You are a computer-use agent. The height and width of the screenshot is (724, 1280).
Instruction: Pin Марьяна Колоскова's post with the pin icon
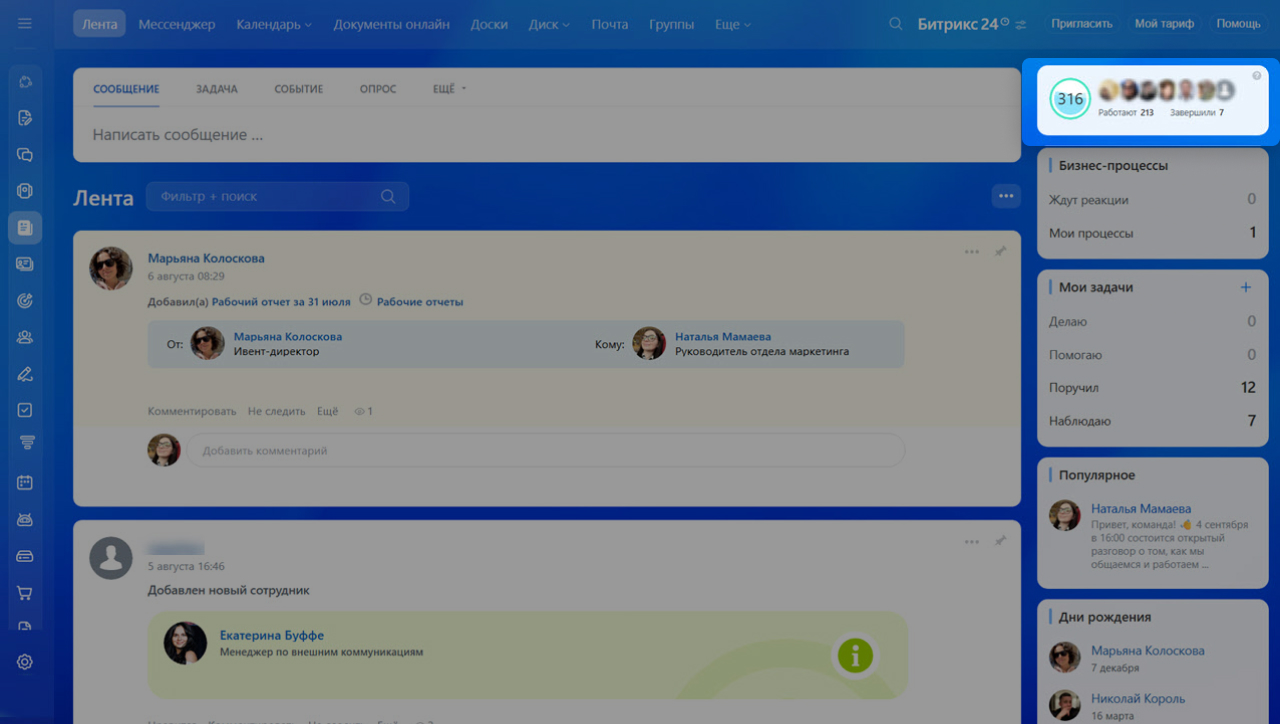point(1000,252)
